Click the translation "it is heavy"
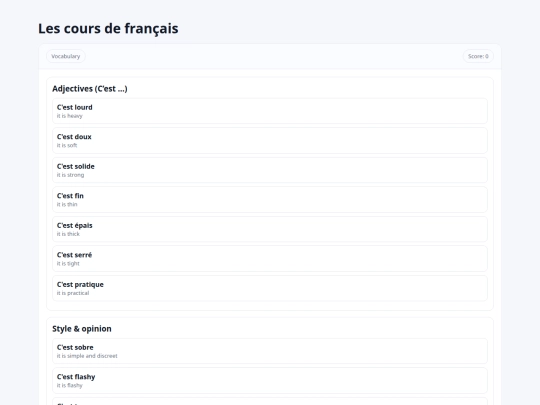The image size is (540, 405). point(70,116)
